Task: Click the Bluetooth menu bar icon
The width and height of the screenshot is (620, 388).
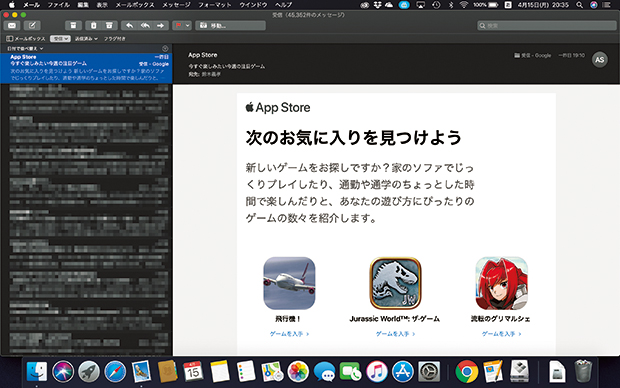Action: click(x=451, y=5)
